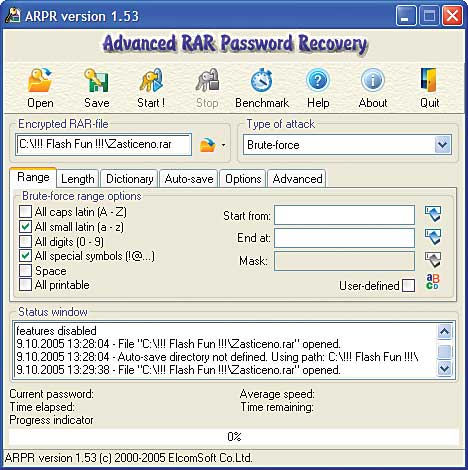
Task: Uncheck All special symbols checkbox
Action: click(25, 256)
